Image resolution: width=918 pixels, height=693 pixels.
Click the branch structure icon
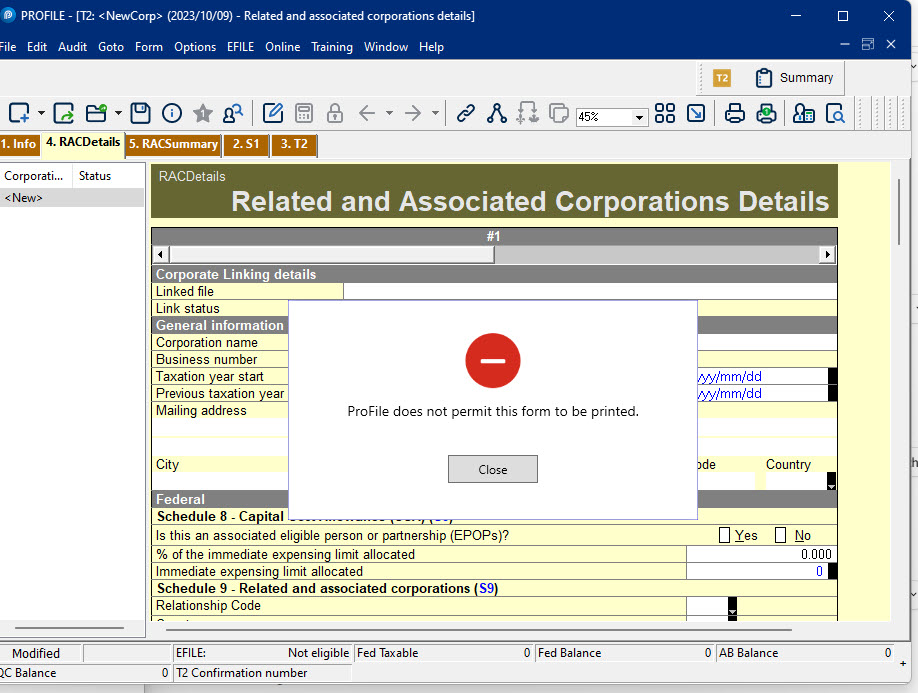click(496, 113)
